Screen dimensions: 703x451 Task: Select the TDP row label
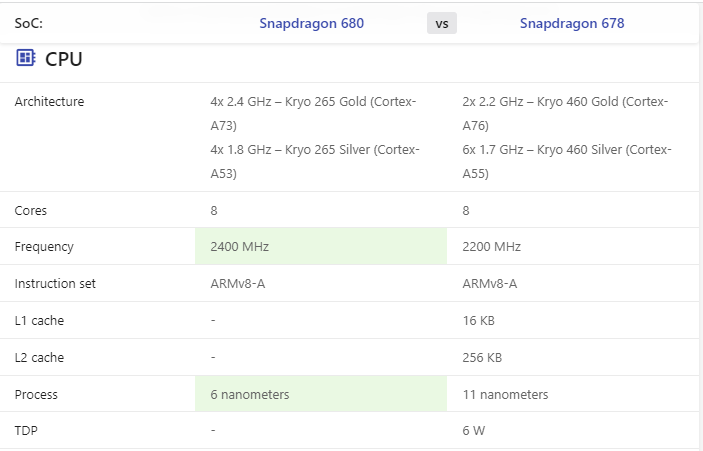click(x=26, y=431)
